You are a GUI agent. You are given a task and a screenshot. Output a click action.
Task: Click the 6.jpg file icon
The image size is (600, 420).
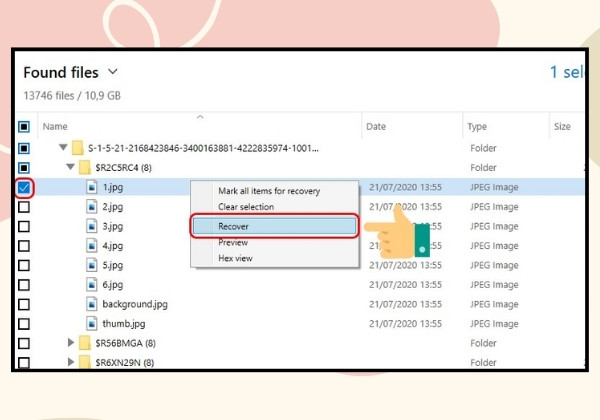[x=91, y=285]
